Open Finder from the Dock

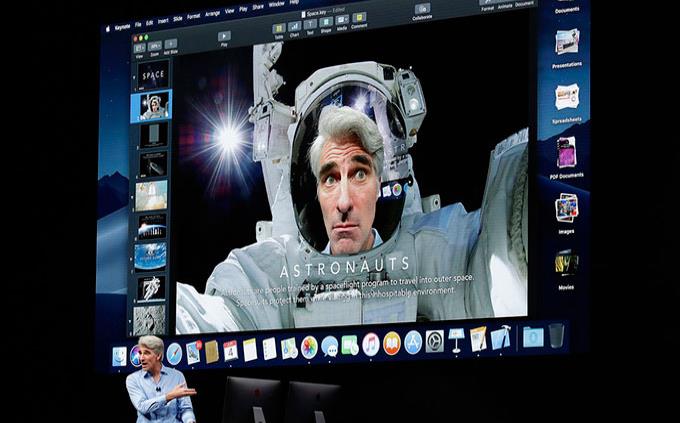point(120,356)
